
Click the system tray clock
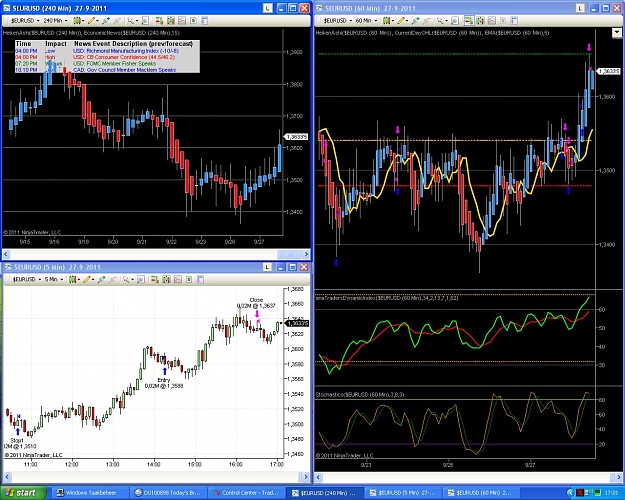pyautogui.click(x=611, y=493)
